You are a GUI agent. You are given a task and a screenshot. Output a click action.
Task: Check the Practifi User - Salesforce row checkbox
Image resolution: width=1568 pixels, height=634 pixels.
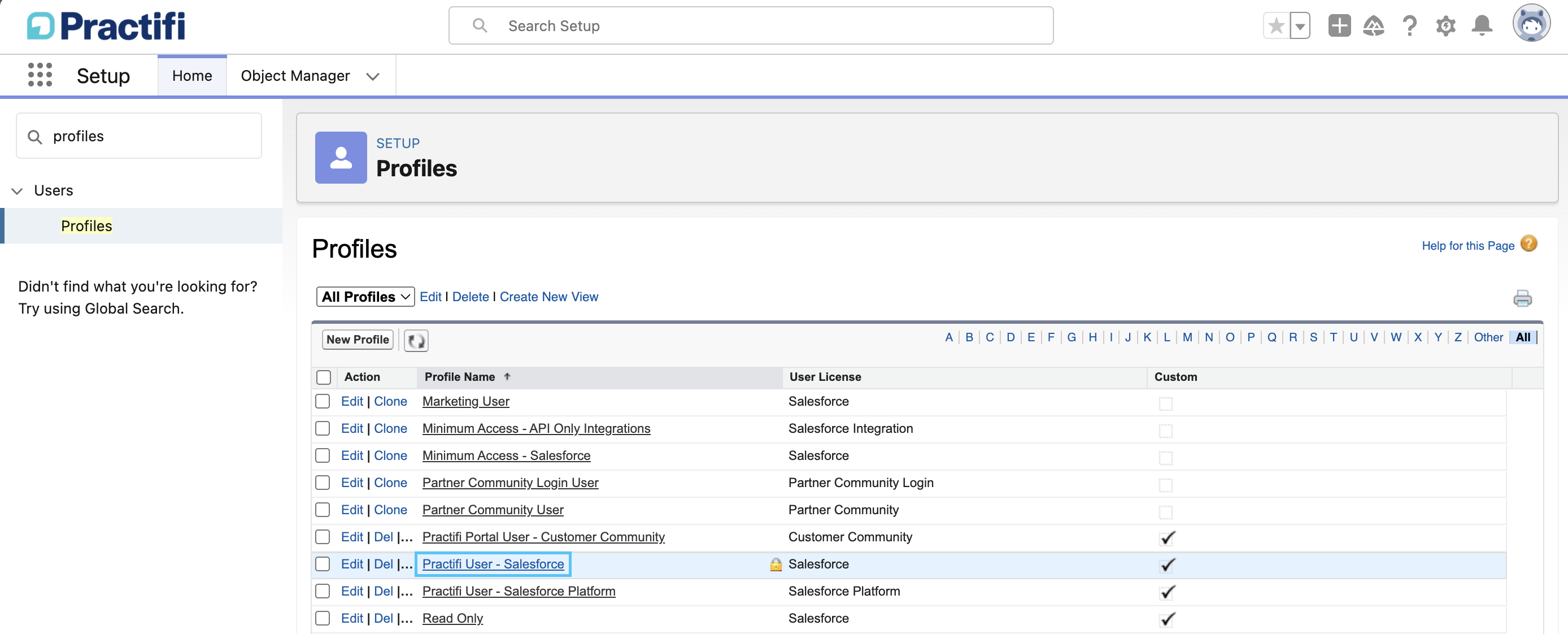323,564
